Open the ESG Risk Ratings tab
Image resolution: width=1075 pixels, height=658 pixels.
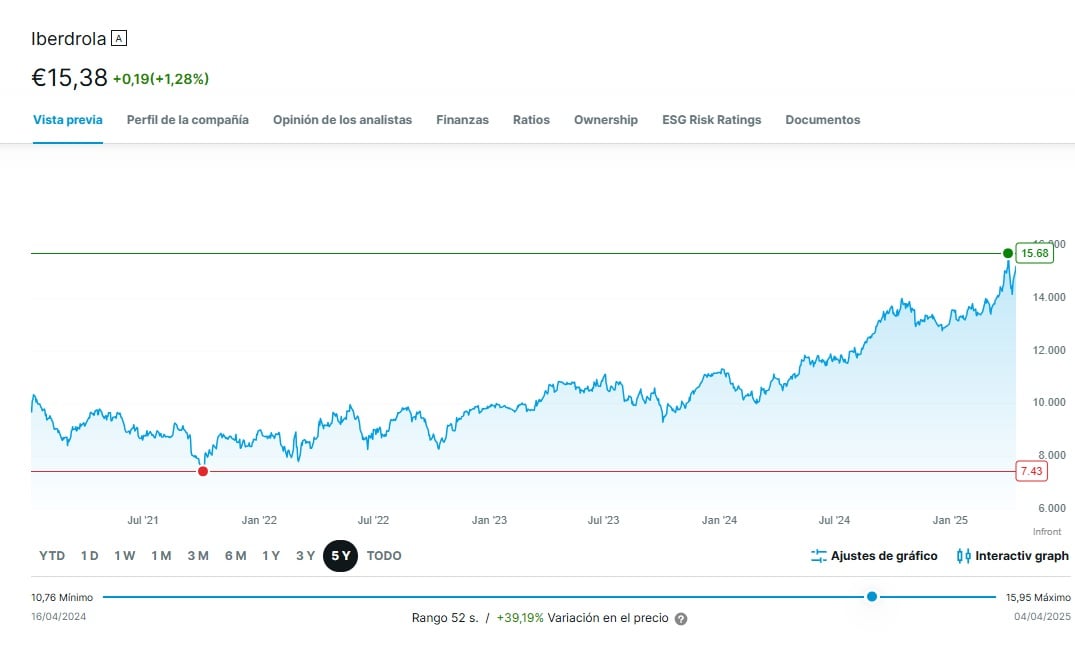(x=711, y=120)
